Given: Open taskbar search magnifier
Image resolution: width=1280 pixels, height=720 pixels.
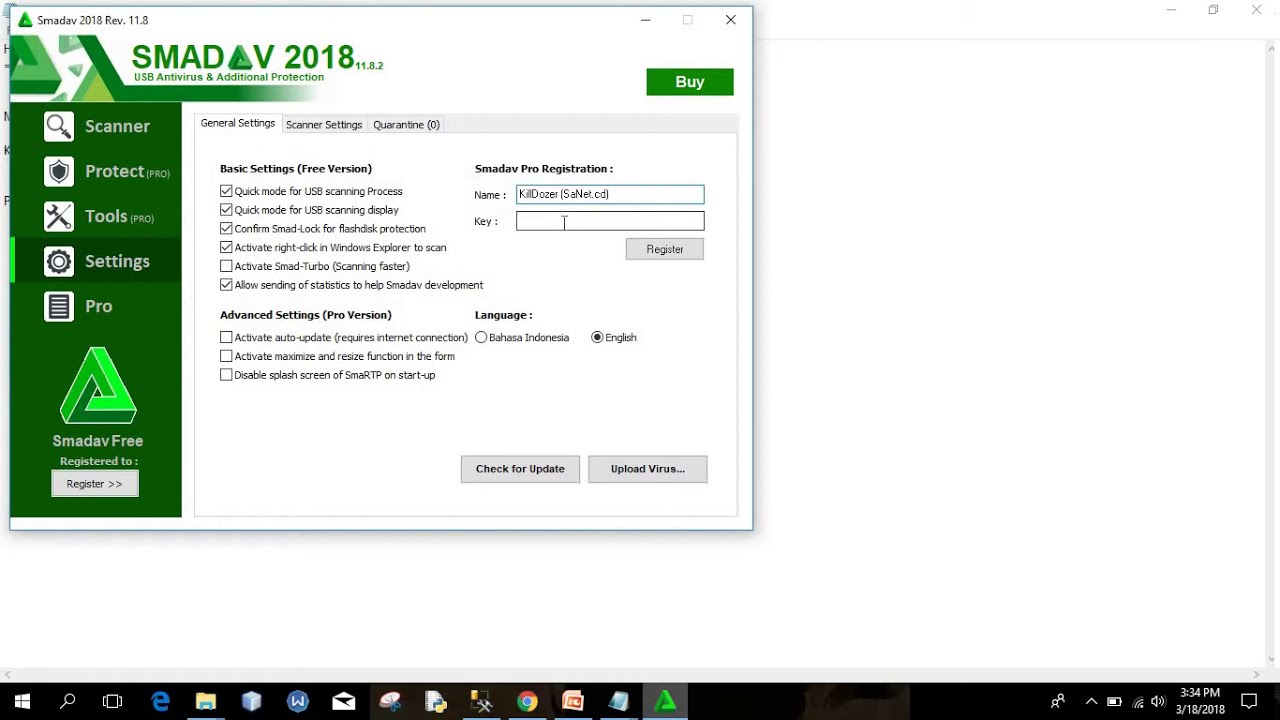Looking at the screenshot, I should 67,702.
